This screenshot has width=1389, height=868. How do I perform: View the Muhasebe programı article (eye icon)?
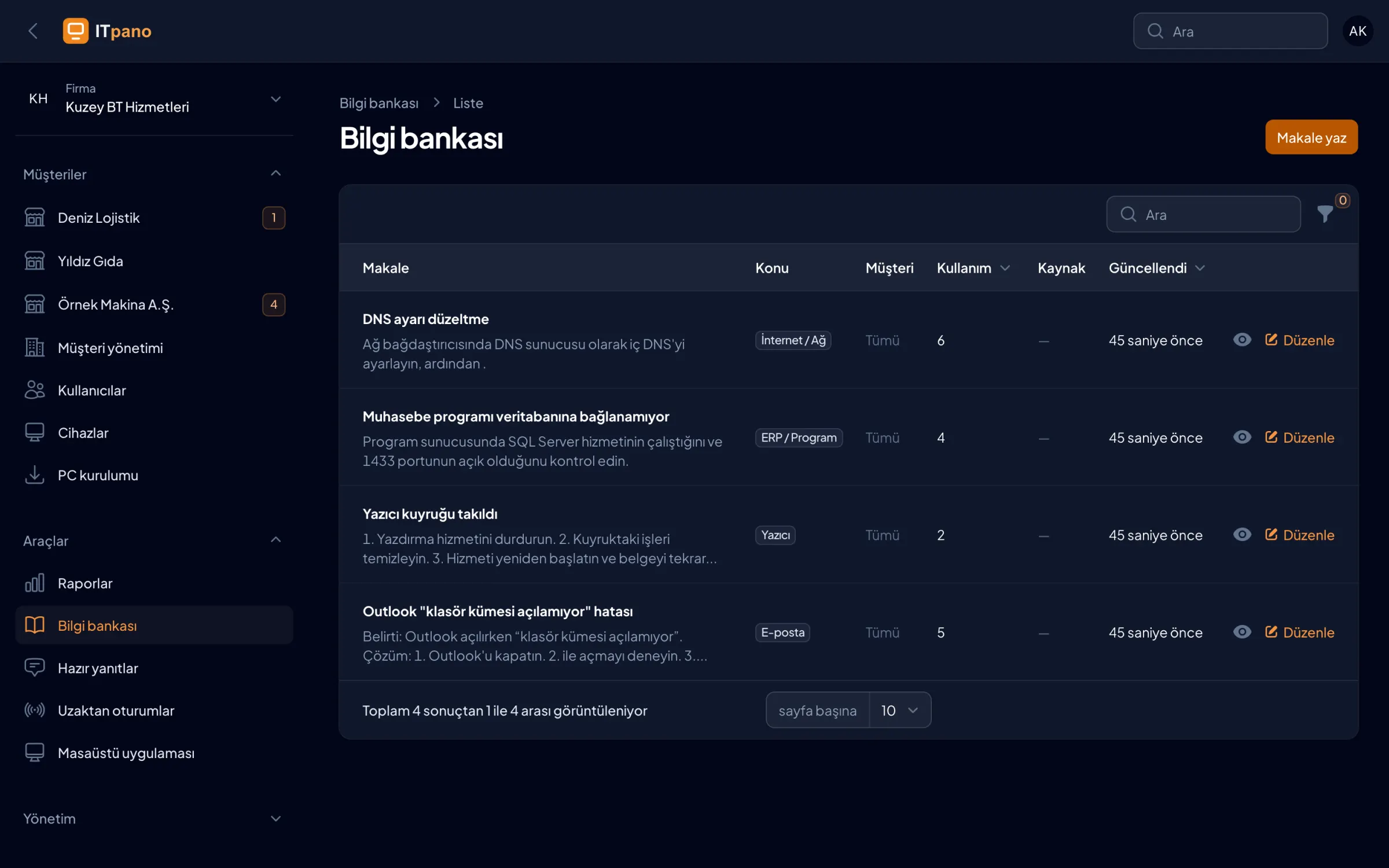click(x=1242, y=437)
